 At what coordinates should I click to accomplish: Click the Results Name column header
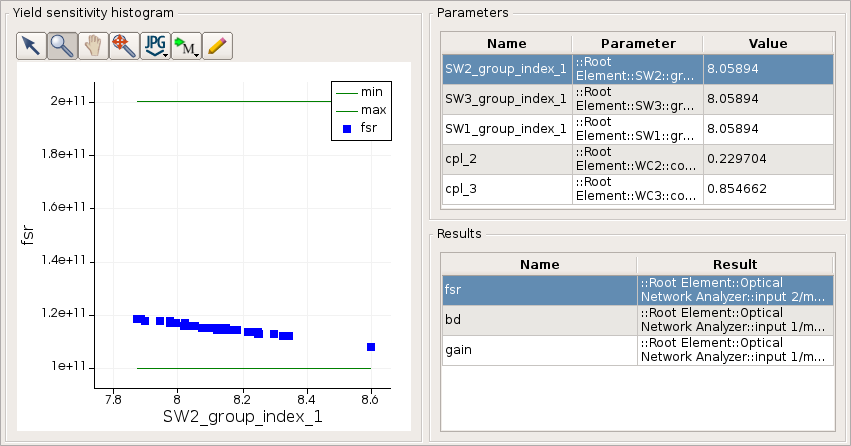pyautogui.click(x=539, y=264)
